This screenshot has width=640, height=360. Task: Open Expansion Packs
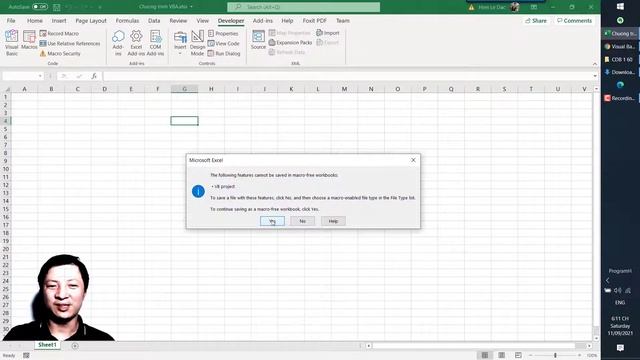pyautogui.click(x=290, y=42)
